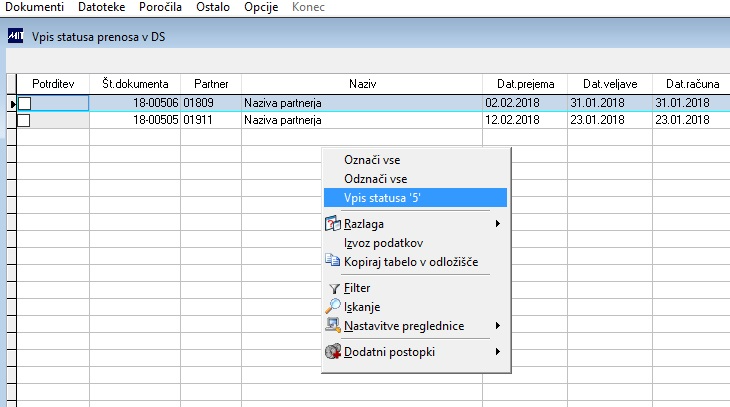Open Dodatni postopki menu entry
730x407 pixels.
[415, 352]
